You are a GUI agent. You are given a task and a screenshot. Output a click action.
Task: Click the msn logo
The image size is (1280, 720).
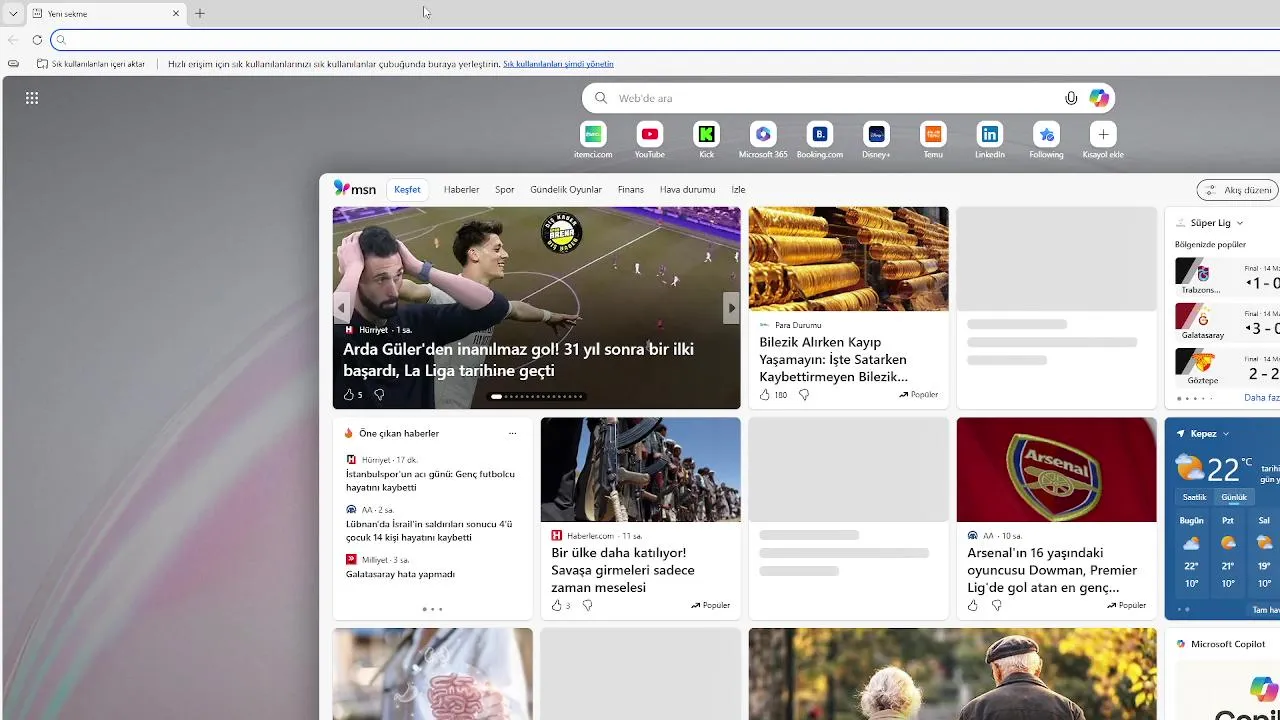coord(355,189)
